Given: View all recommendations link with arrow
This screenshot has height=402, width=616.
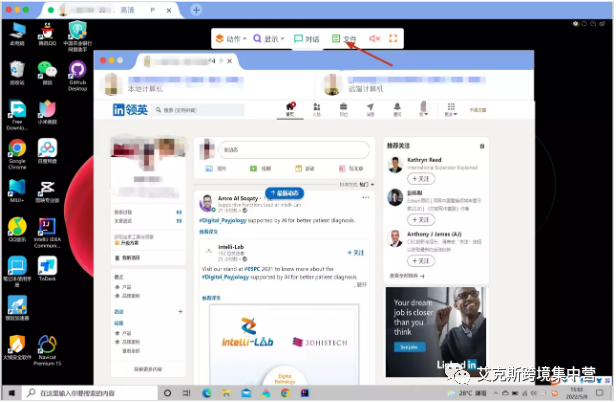Looking at the screenshot, I should 407,276.
